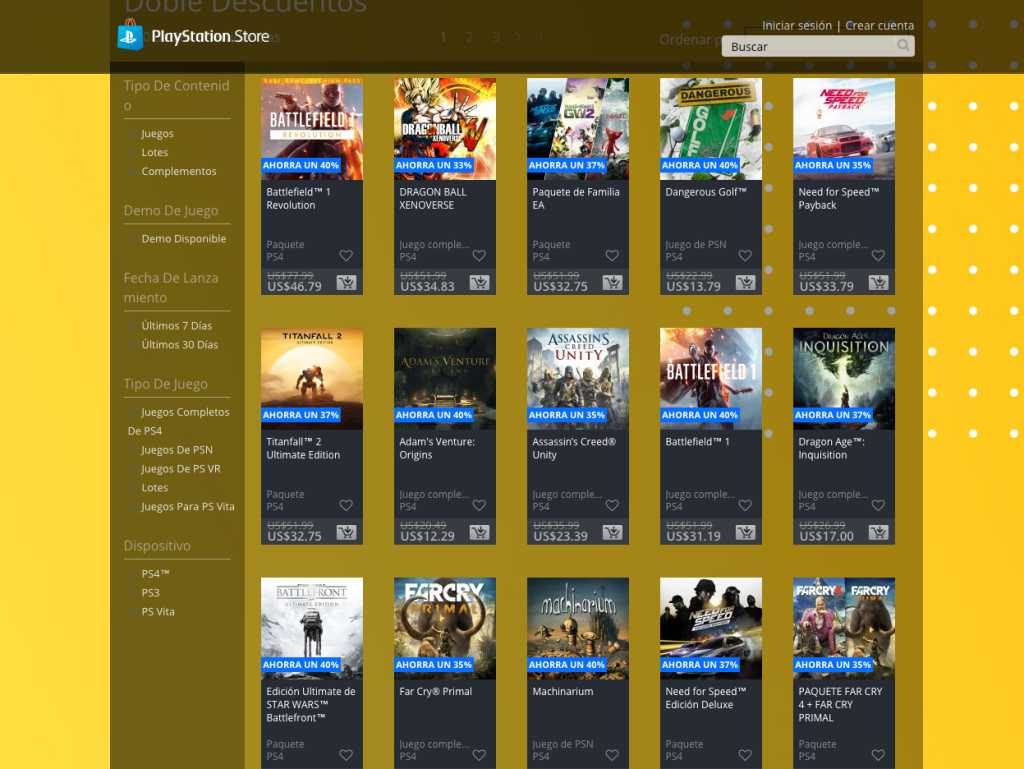Open Adam's Venture: Origins title text
Image resolution: width=1024 pixels, height=769 pixels.
437,448
